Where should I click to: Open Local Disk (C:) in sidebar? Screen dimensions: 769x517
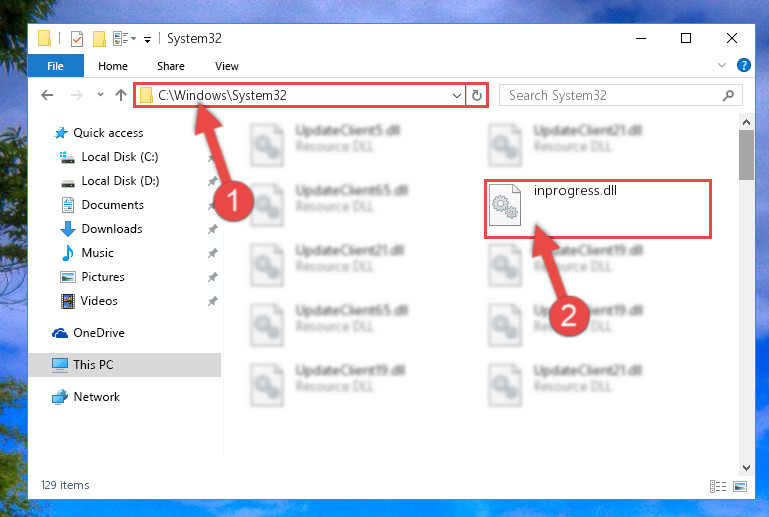(120, 157)
